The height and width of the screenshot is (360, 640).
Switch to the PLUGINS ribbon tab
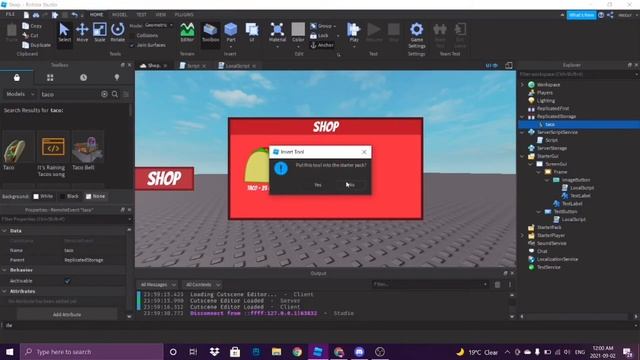point(184,14)
